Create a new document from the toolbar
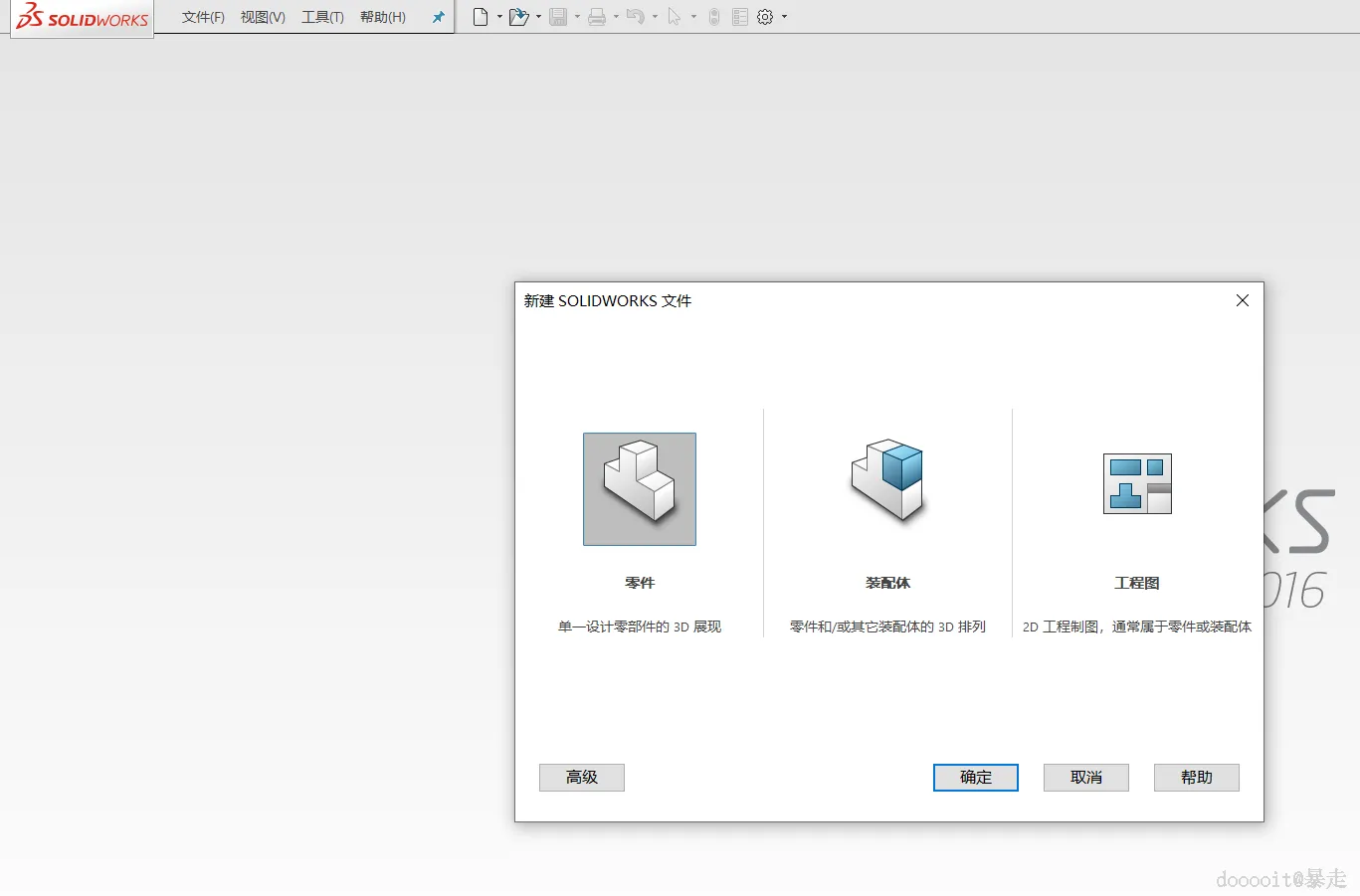The width and height of the screenshot is (1360, 896). click(481, 17)
